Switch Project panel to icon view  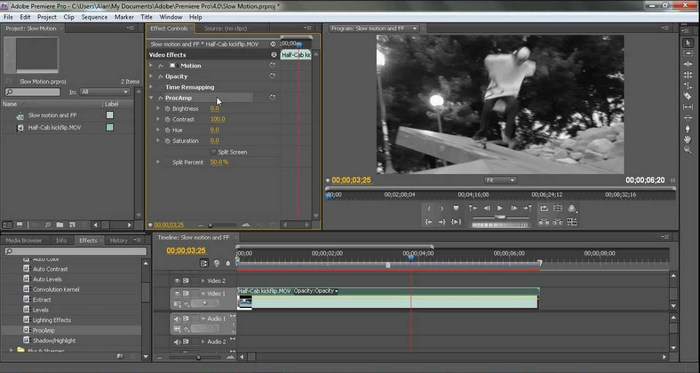[x=20, y=225]
